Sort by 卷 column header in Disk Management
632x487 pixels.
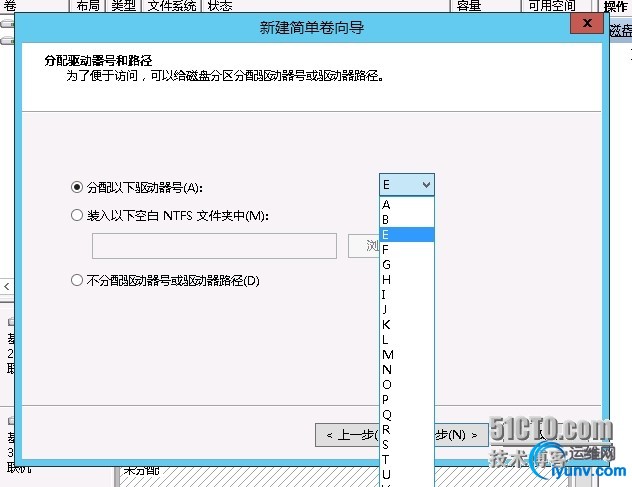pos(34,5)
